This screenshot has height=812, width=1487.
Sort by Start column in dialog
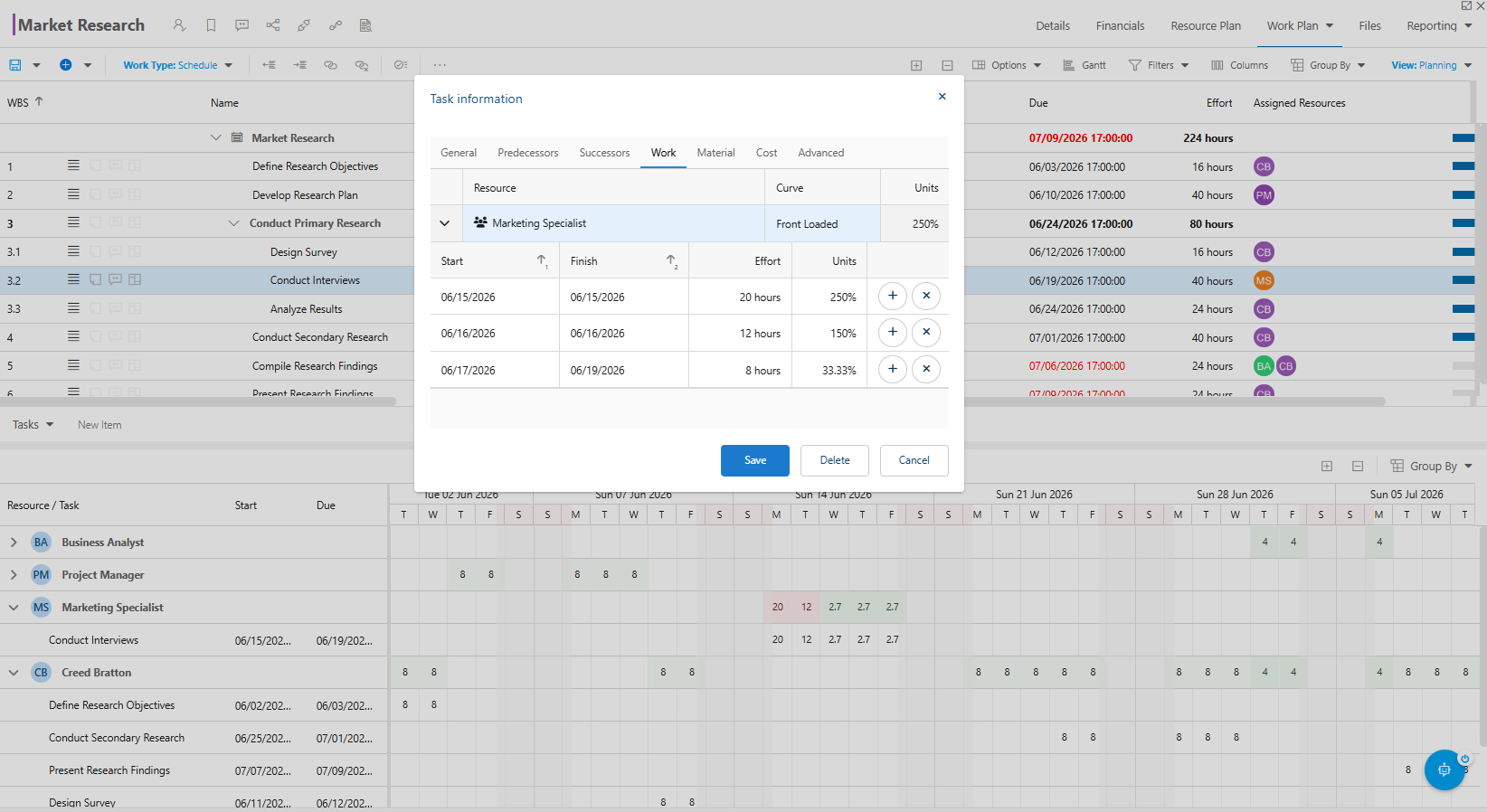(495, 260)
